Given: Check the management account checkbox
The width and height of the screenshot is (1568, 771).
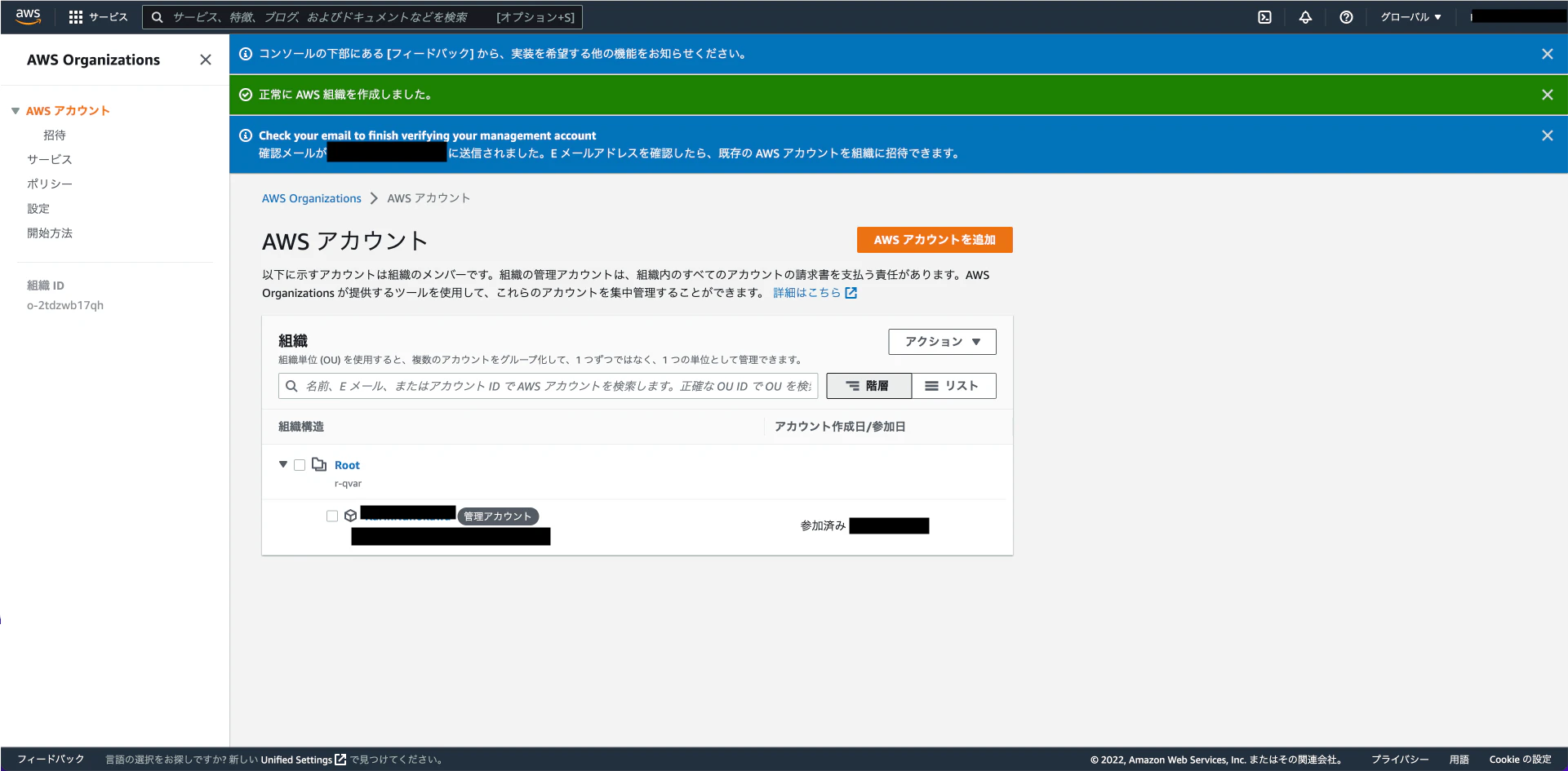Looking at the screenshot, I should click(x=332, y=516).
